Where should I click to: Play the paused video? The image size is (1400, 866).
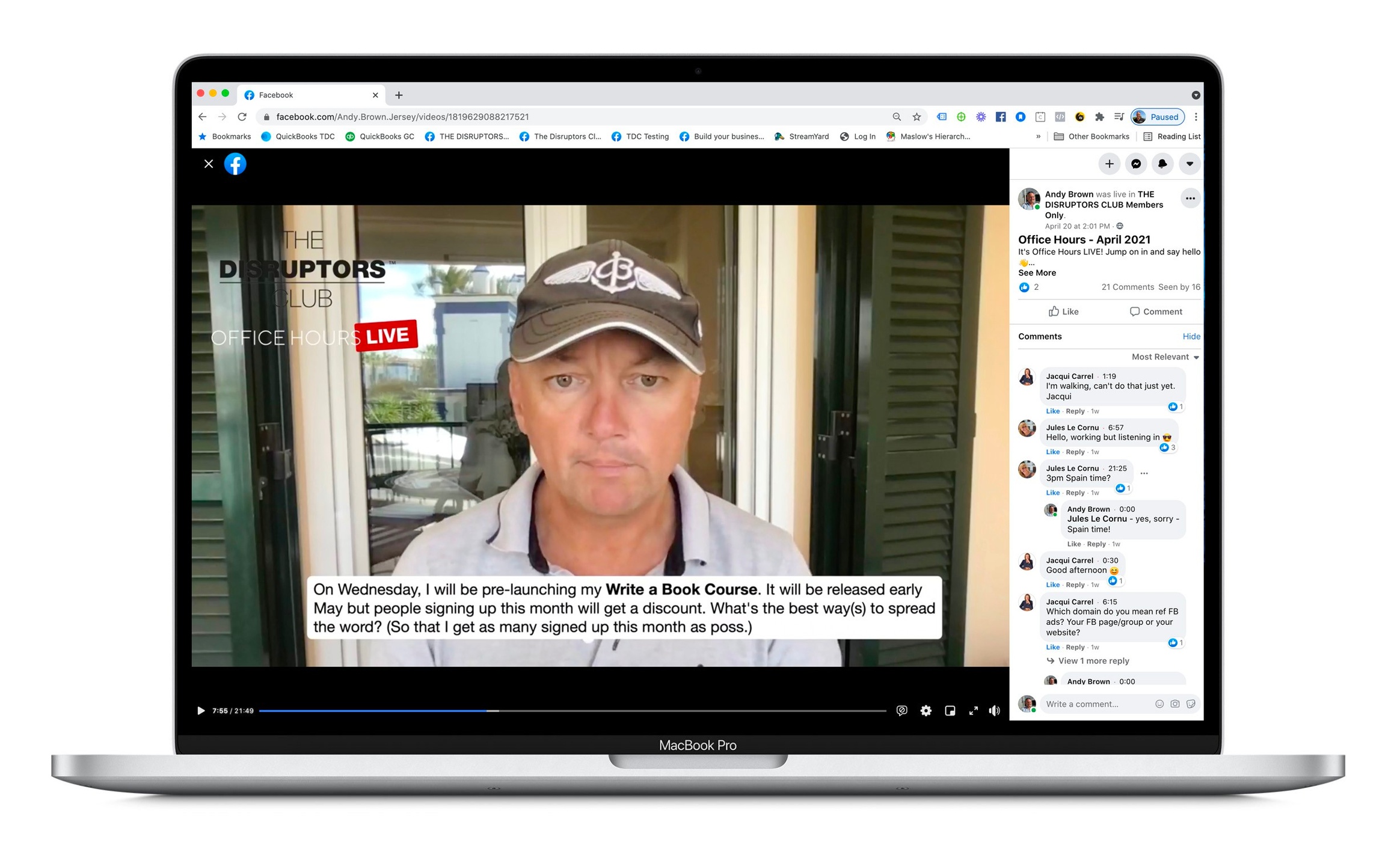click(201, 710)
